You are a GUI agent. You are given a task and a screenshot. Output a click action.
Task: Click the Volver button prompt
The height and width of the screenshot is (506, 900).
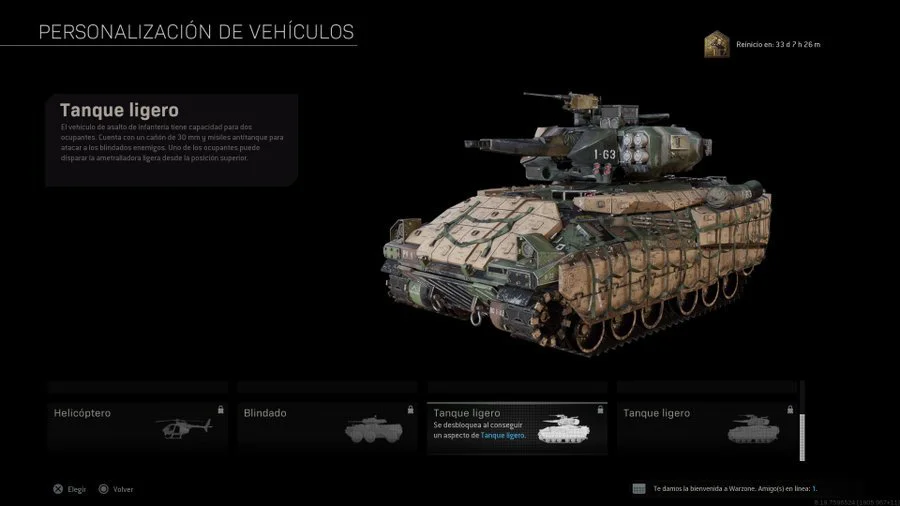coord(115,489)
